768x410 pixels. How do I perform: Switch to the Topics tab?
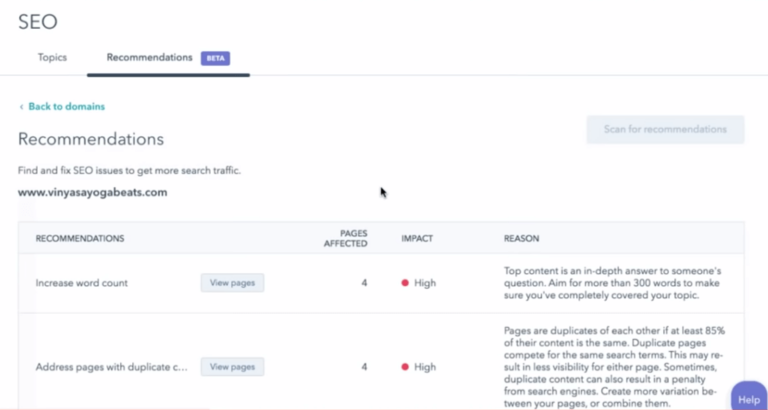(x=52, y=58)
